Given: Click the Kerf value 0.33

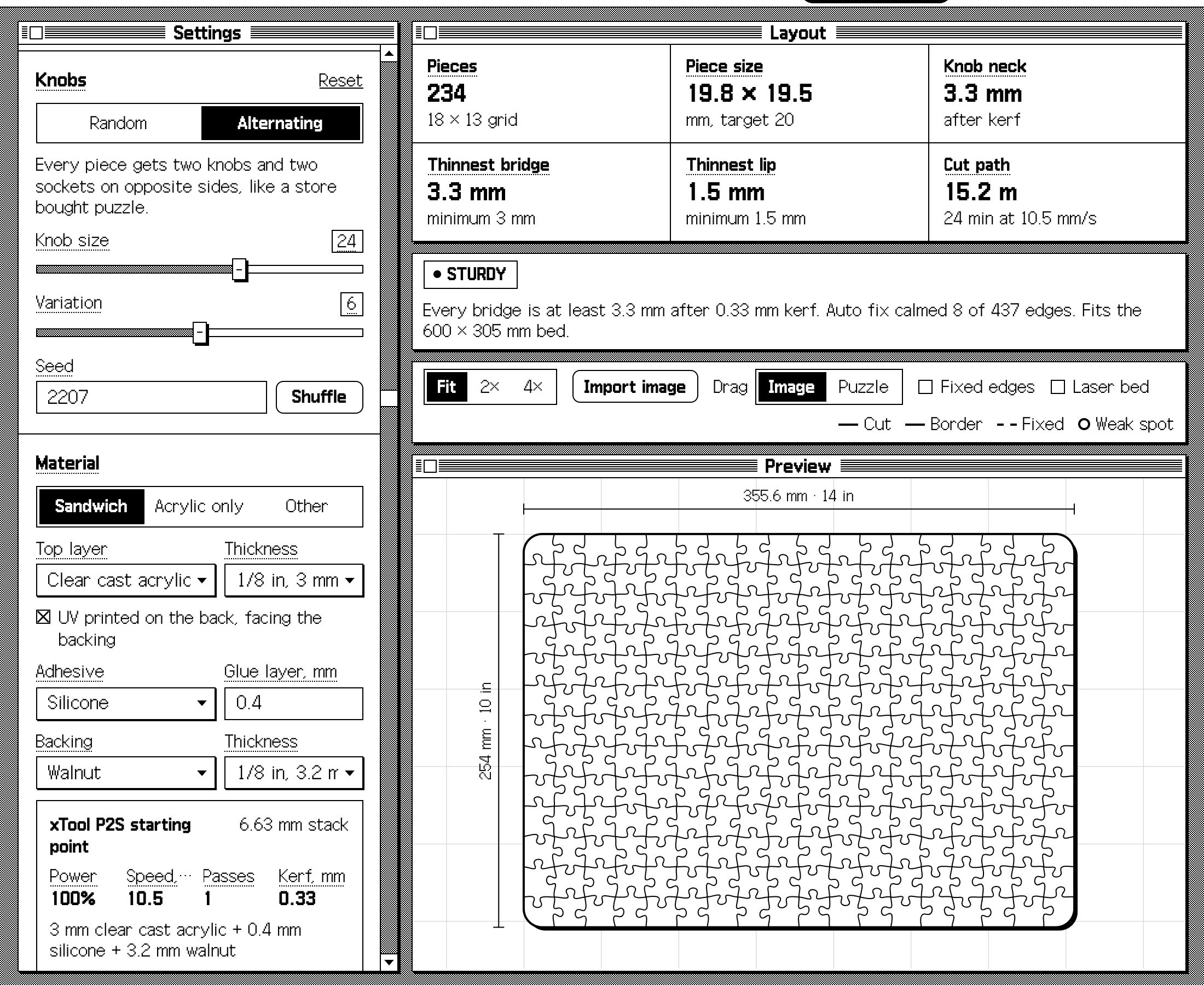Looking at the screenshot, I should [x=297, y=899].
